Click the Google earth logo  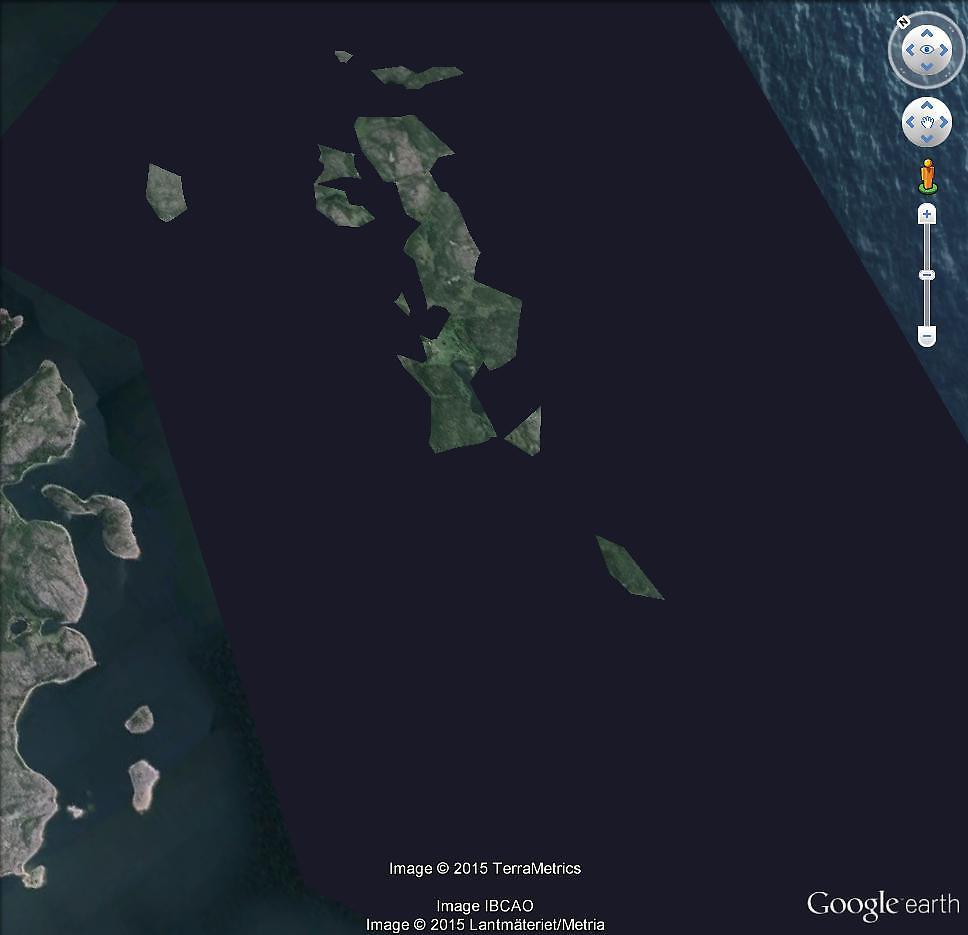[x=883, y=905]
